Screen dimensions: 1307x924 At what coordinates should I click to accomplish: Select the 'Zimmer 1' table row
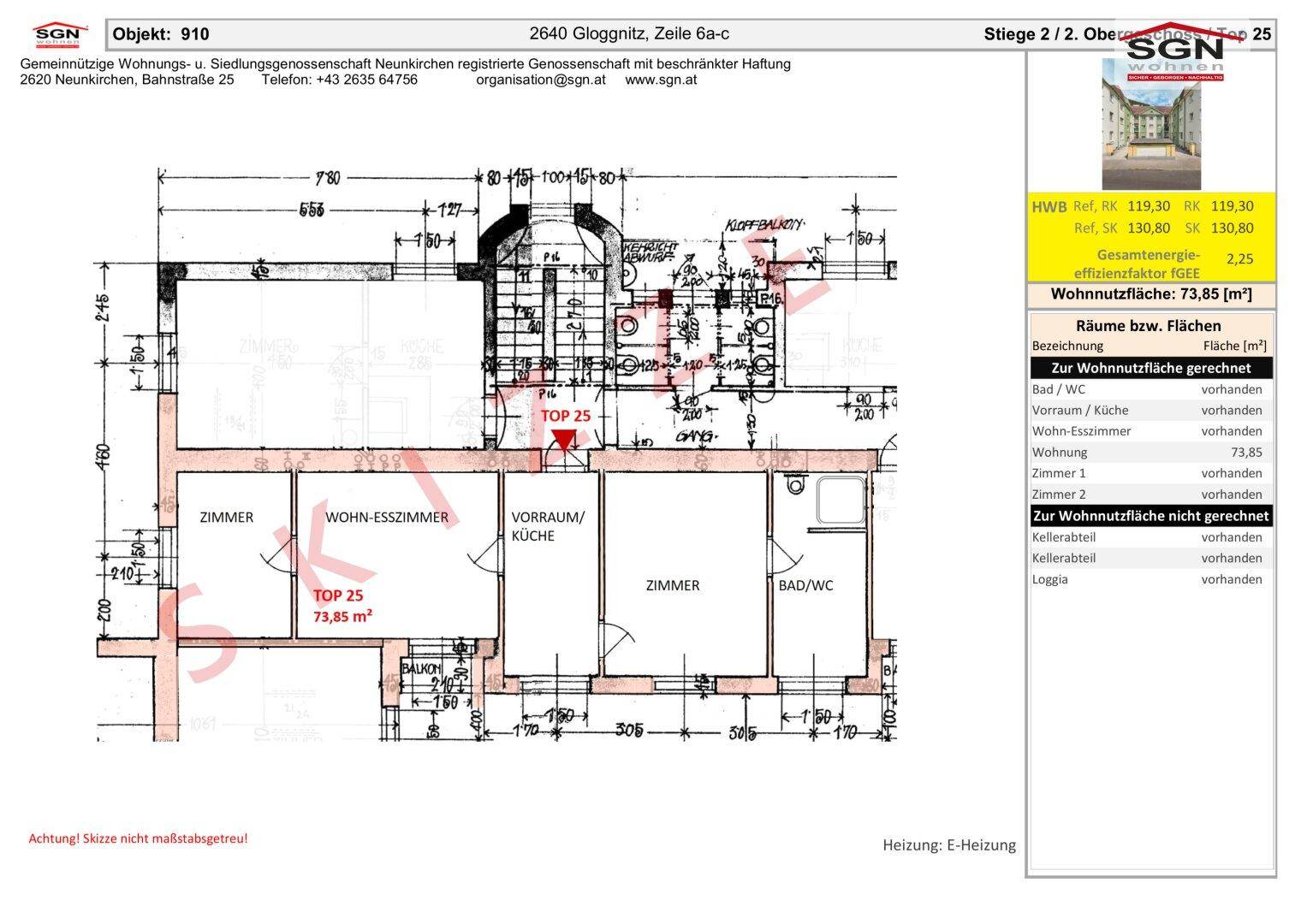click(1151, 473)
